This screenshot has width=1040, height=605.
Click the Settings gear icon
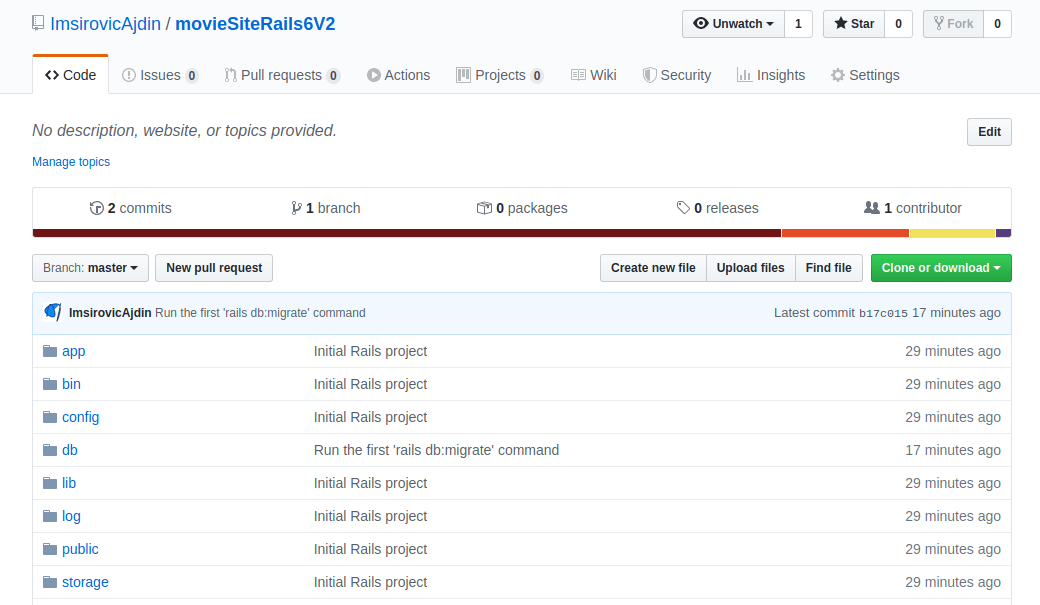point(838,75)
